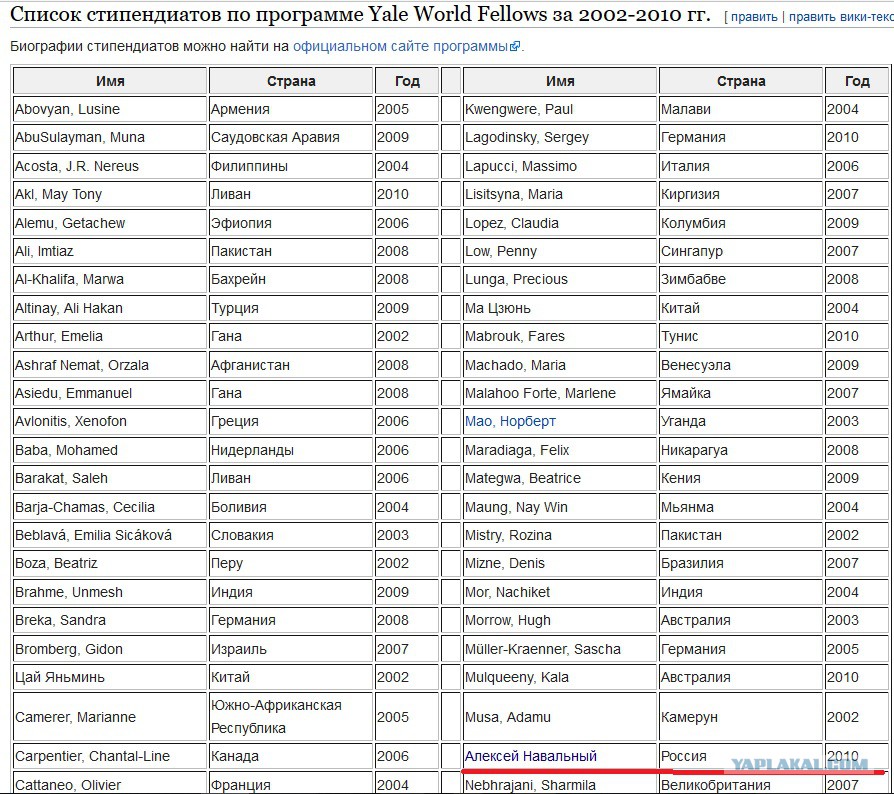Click the right Имя column header
The width and height of the screenshot is (894, 794).
click(x=560, y=81)
